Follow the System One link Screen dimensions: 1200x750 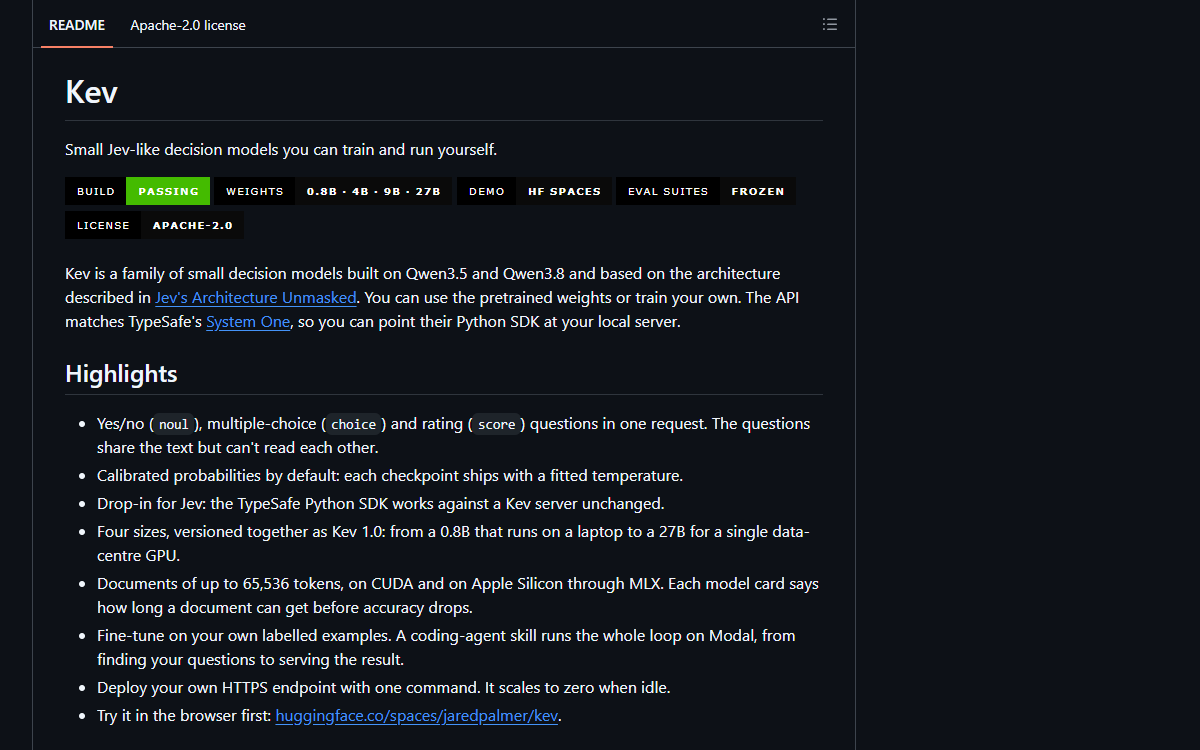click(248, 322)
